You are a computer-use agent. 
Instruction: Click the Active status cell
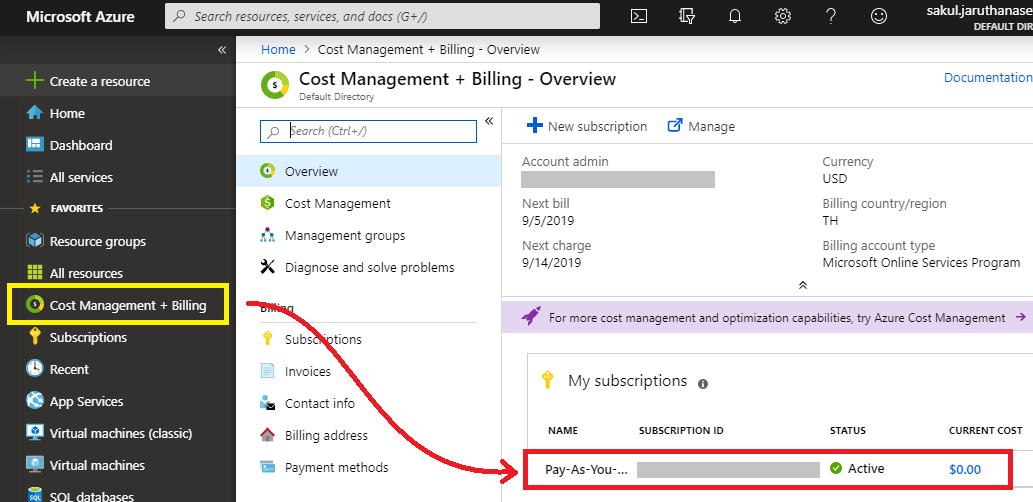coord(857,468)
